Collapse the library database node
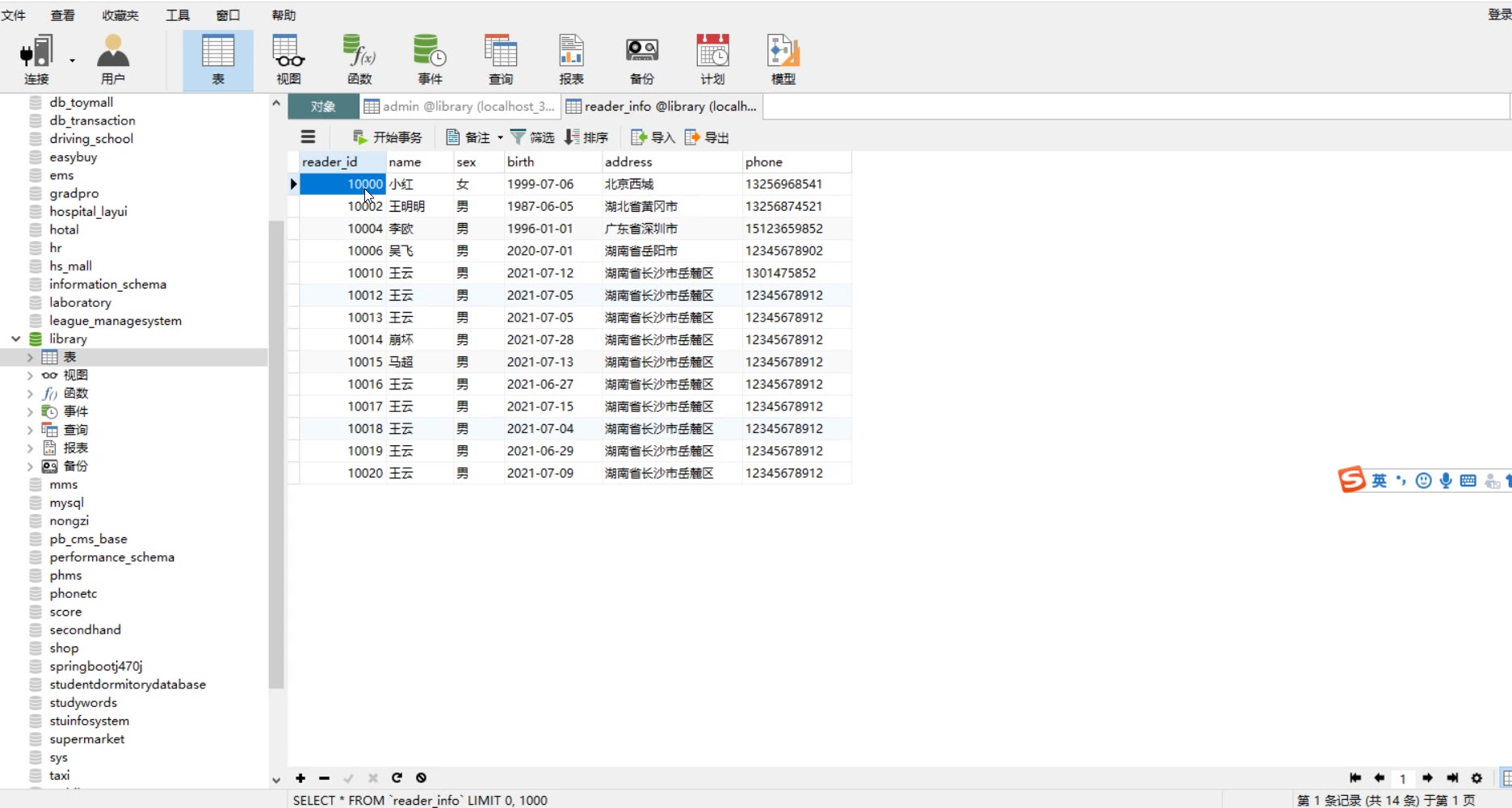Screen dimensions: 1512x808 15,339
